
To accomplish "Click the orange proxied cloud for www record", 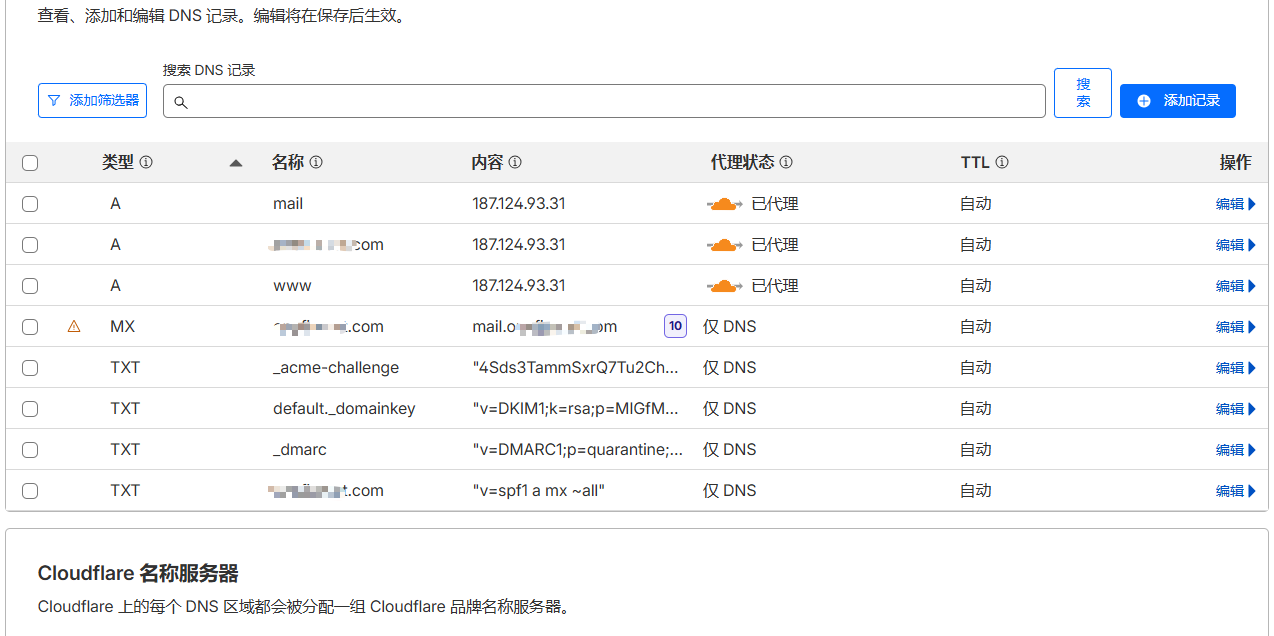I will click(725, 286).
